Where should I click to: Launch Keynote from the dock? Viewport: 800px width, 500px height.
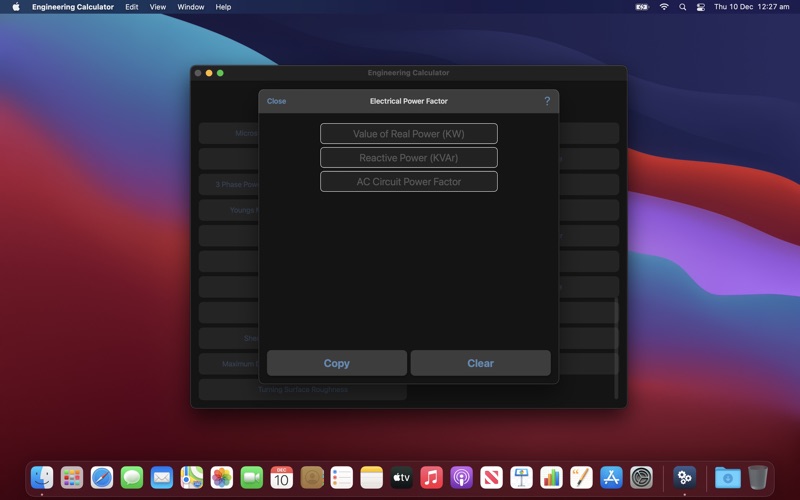point(521,478)
